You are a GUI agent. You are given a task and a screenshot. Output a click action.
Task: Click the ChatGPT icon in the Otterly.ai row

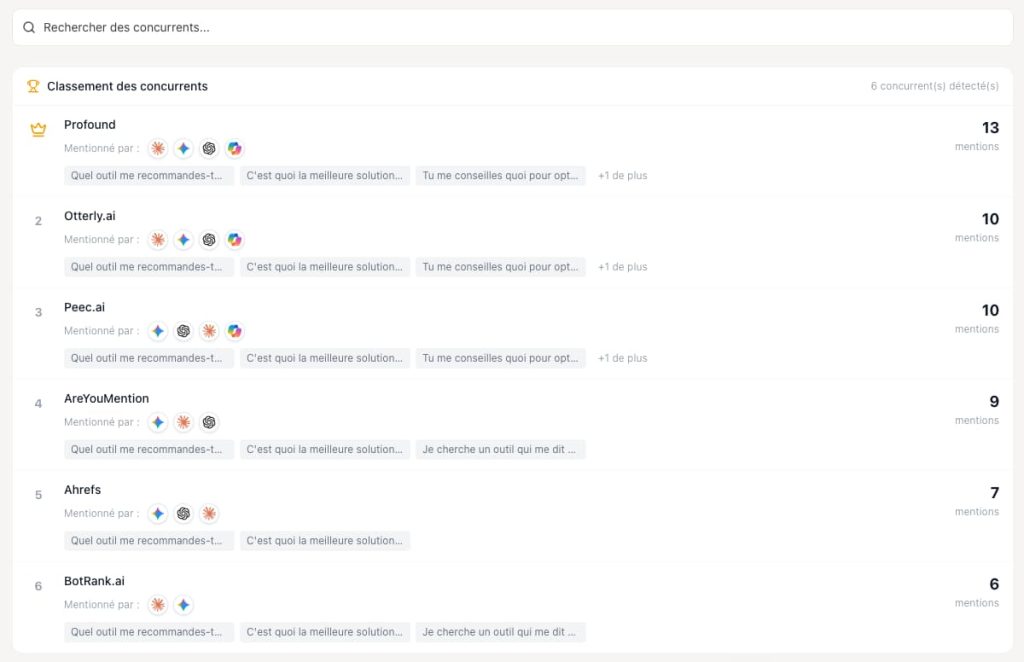209,240
